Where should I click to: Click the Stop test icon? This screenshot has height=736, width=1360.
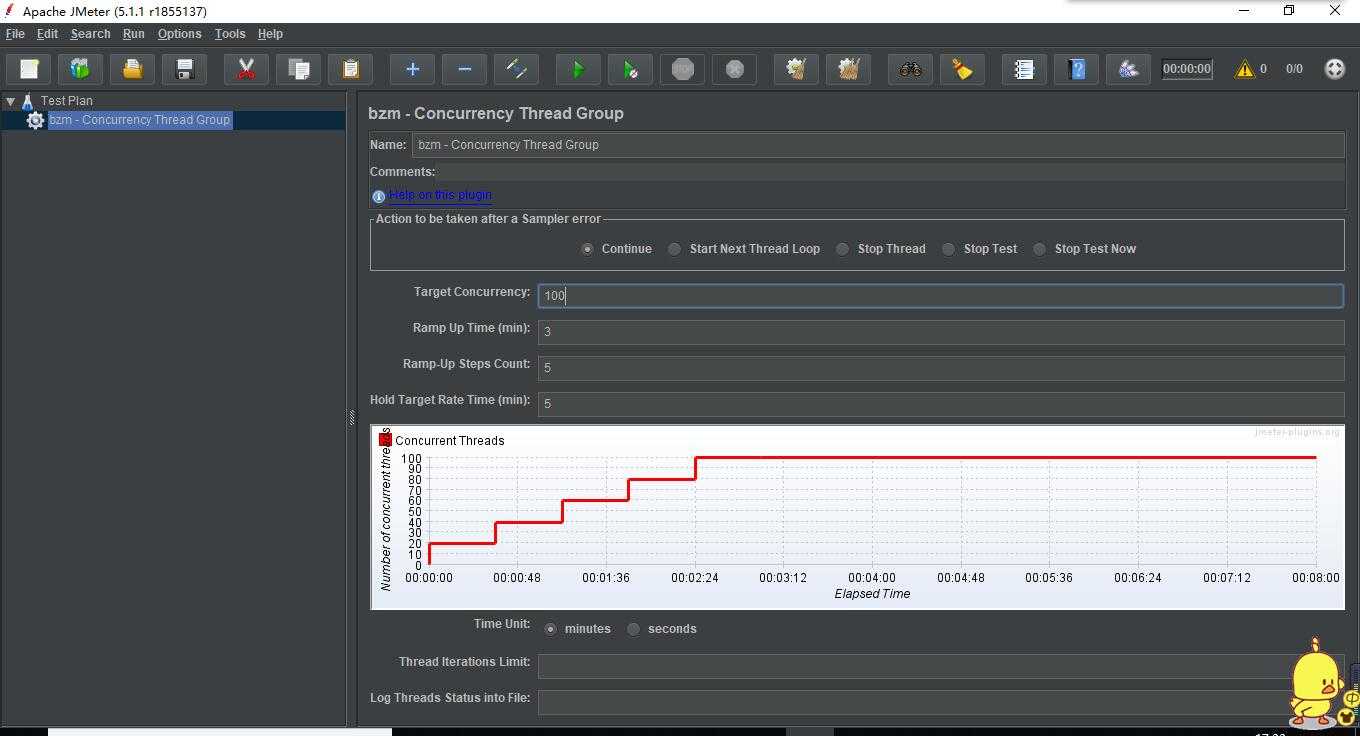682,69
